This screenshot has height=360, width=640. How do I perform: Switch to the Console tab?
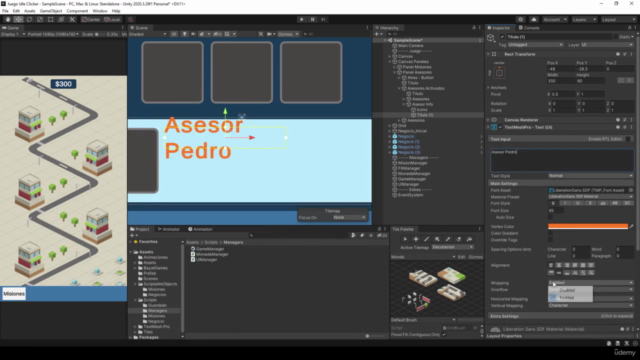tap(529, 28)
